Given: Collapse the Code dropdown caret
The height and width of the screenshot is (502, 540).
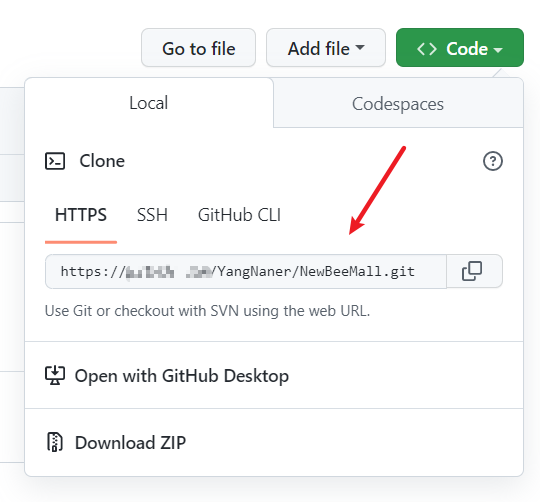Looking at the screenshot, I should click(498, 50).
